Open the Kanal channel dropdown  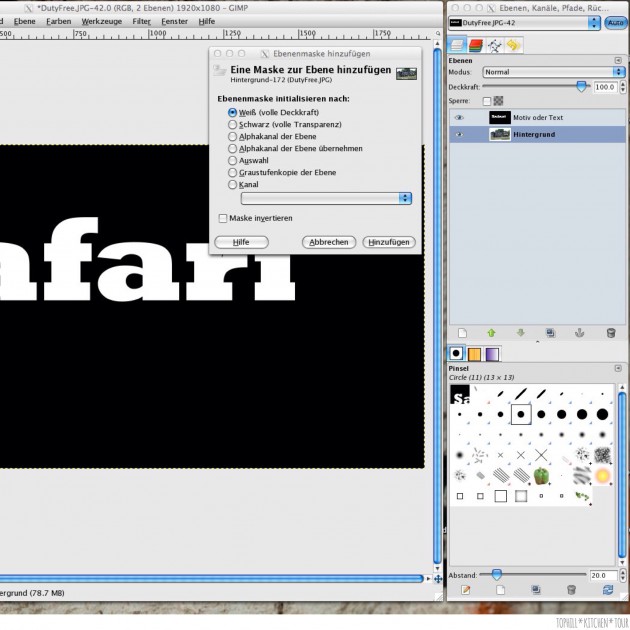(x=326, y=198)
